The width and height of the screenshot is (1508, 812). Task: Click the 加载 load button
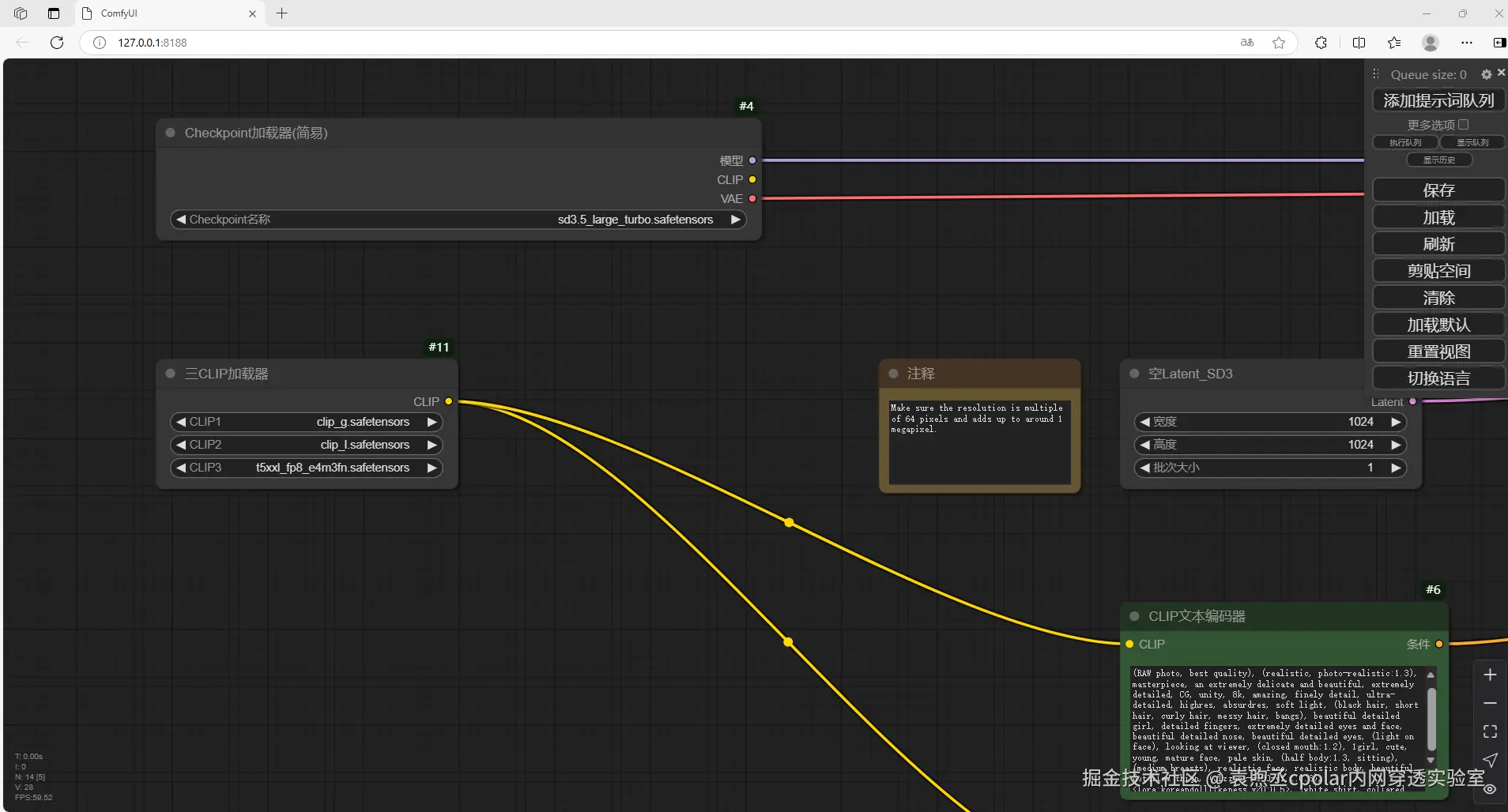(1438, 217)
